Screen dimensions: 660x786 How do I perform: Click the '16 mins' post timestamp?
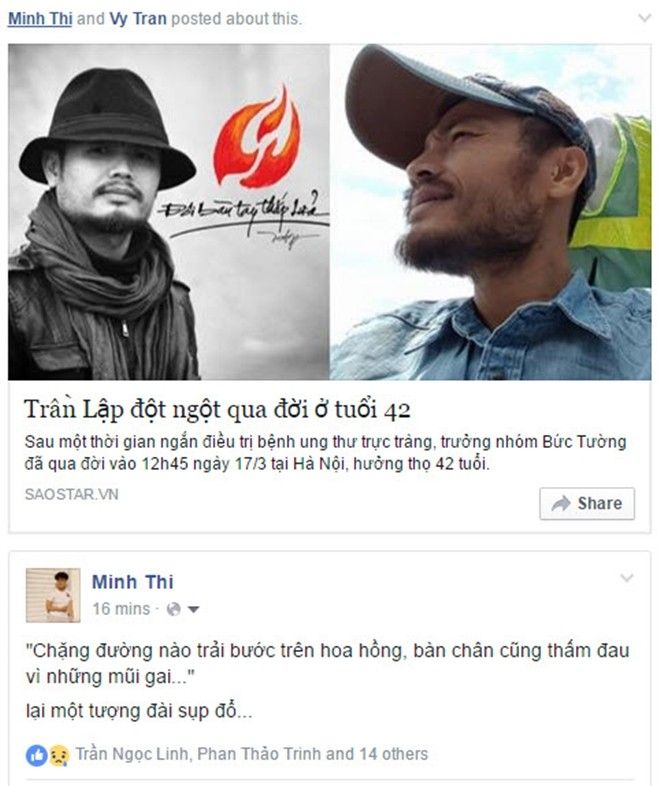click(x=121, y=609)
